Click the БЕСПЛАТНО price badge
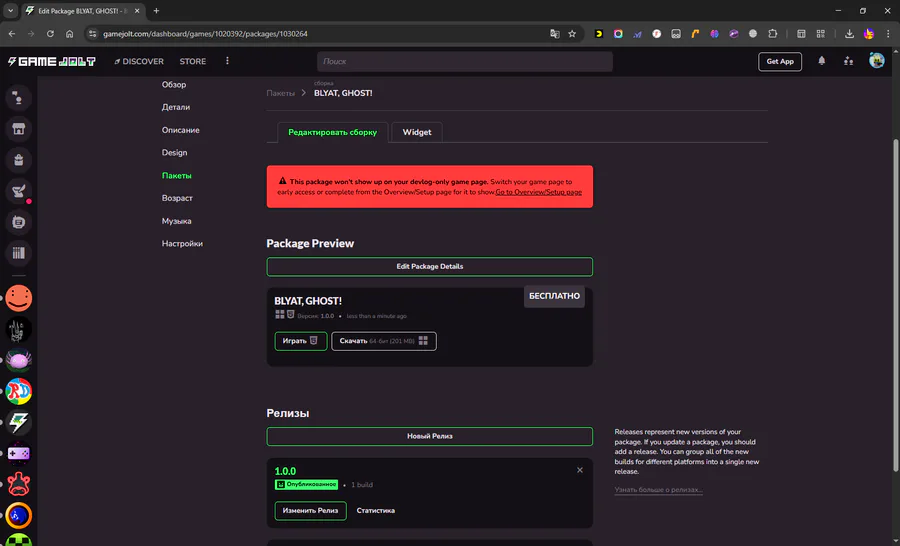The height and width of the screenshot is (546, 900). pyautogui.click(x=554, y=296)
